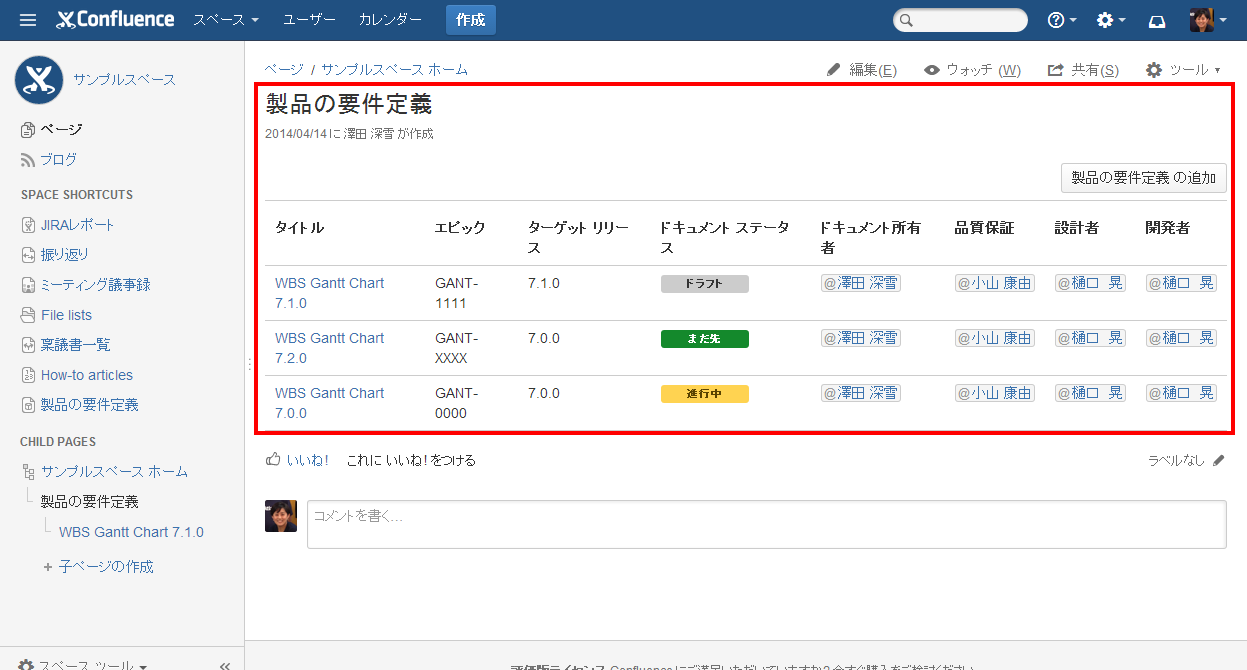1247x670 pixels.
Task: Open the カレンダー menu item
Action: tap(390, 20)
